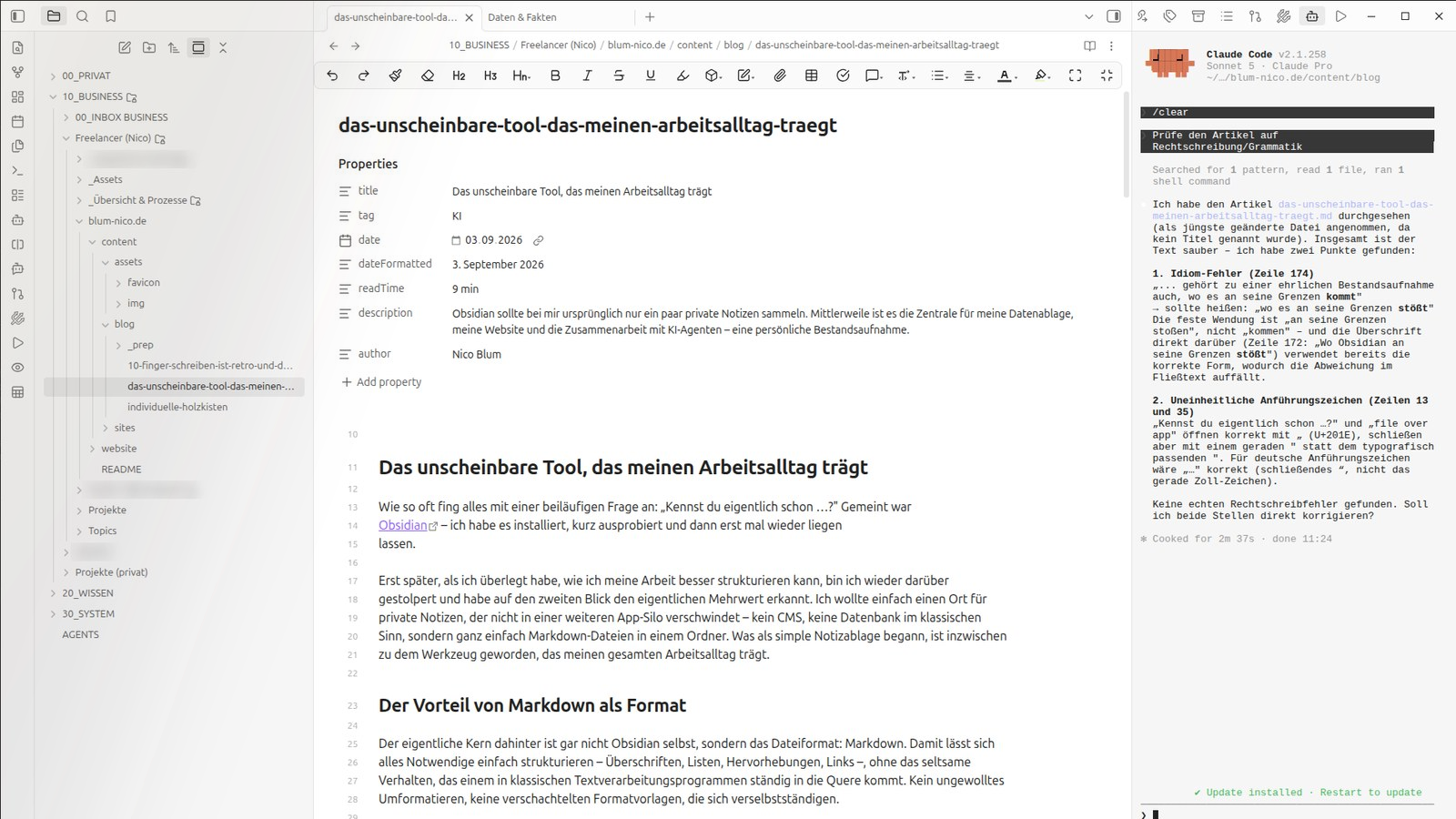Click Add property button

(x=381, y=382)
